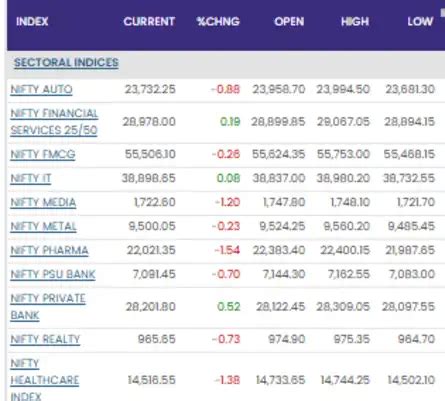The image size is (445, 401).
Task: Select Financial Services change value 0.19
Action: [230, 122]
